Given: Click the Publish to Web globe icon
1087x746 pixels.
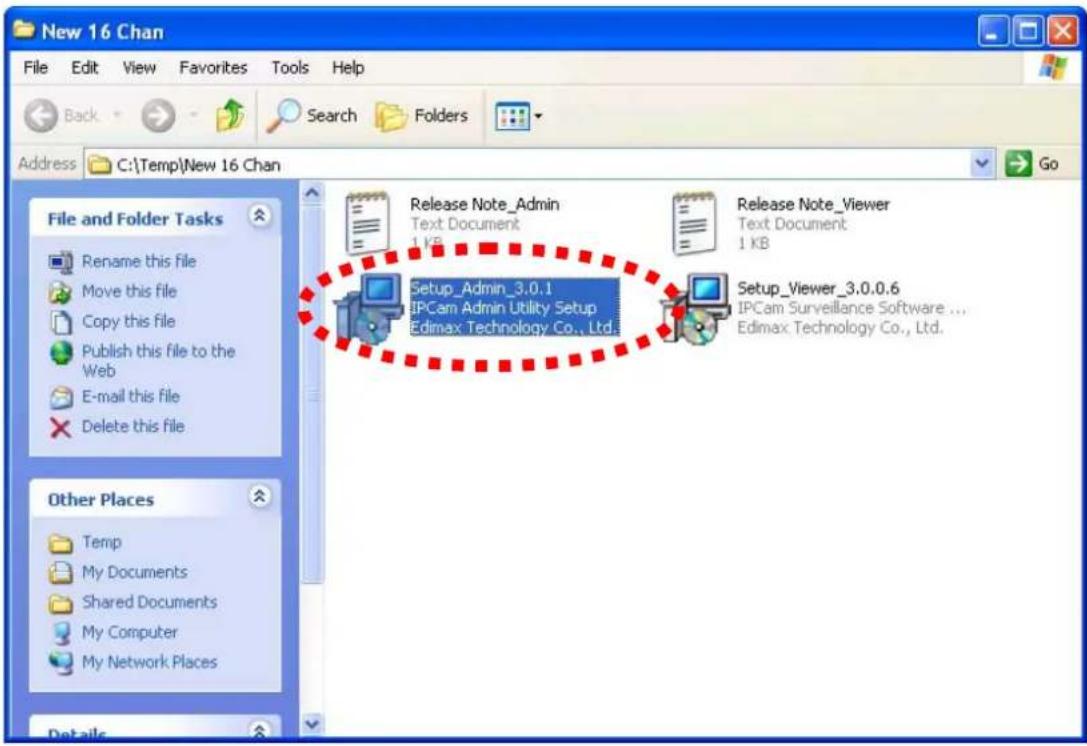Looking at the screenshot, I should click(x=61, y=353).
